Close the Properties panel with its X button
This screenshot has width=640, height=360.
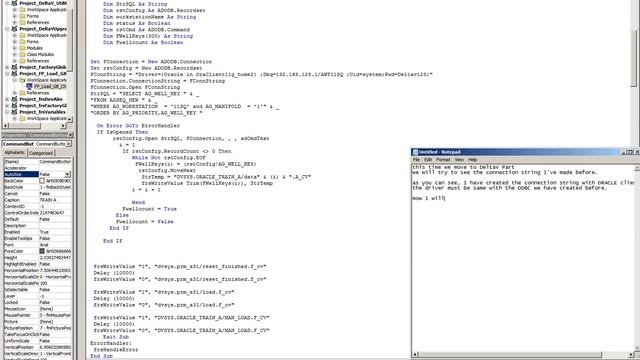pyautogui.click(x=70, y=135)
